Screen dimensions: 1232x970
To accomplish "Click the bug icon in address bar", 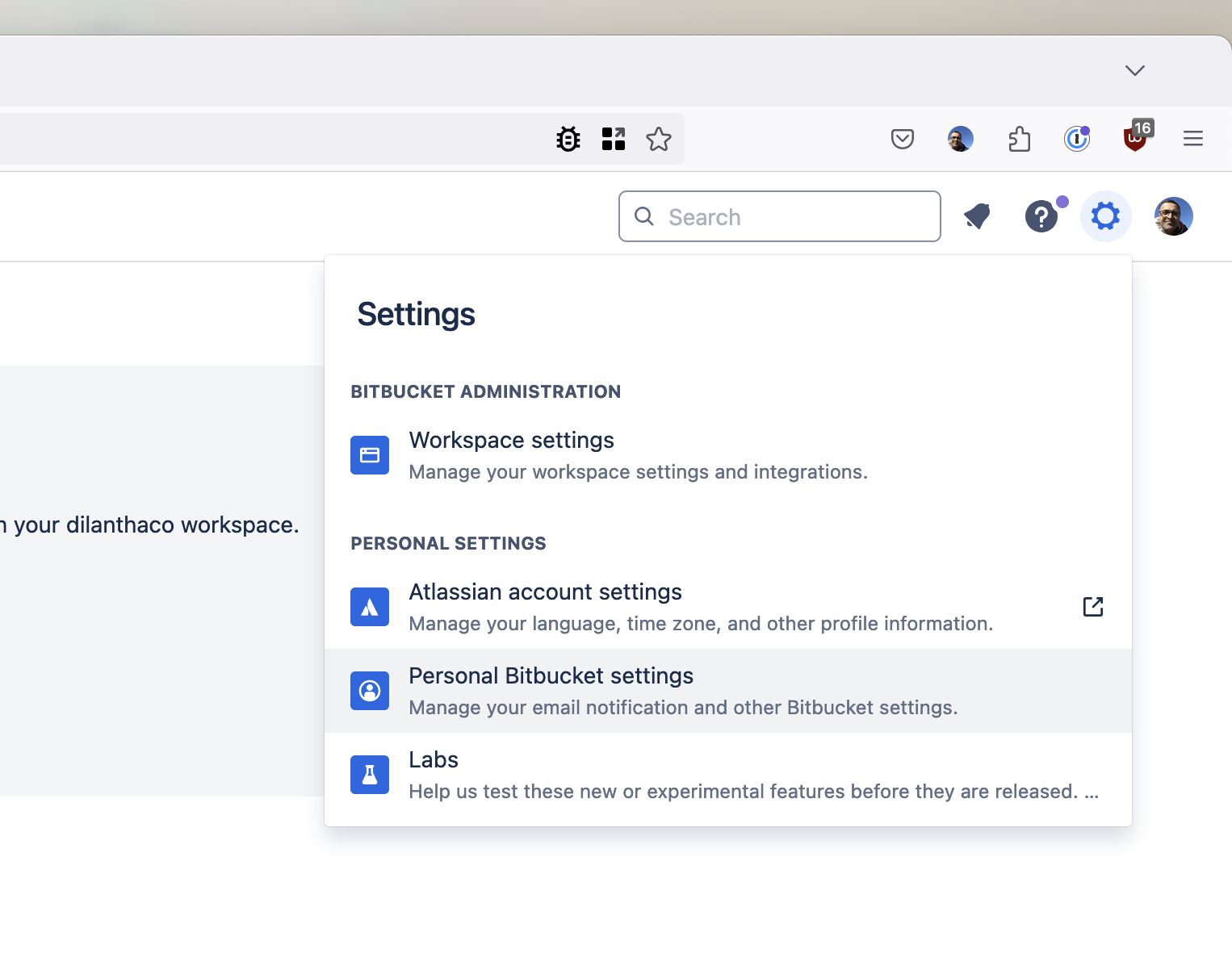I will click(568, 139).
